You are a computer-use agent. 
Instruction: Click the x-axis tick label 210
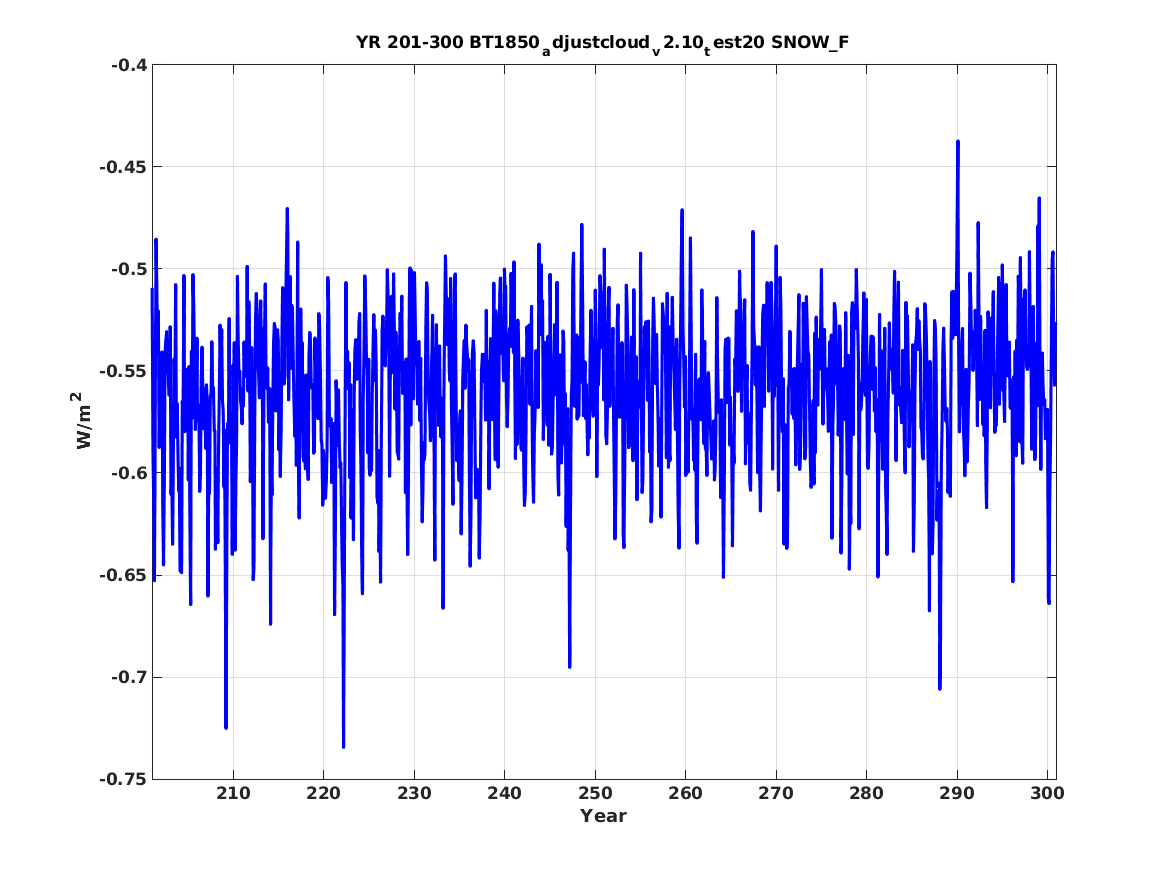pyautogui.click(x=233, y=793)
